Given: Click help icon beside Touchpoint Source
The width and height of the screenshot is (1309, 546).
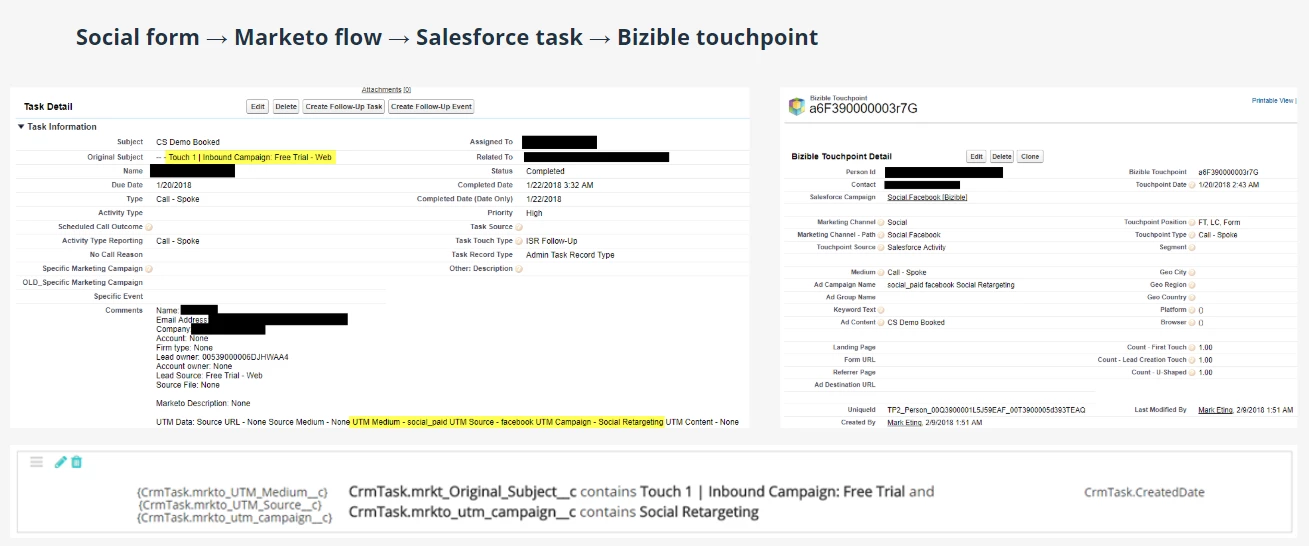Looking at the screenshot, I should pos(881,247).
